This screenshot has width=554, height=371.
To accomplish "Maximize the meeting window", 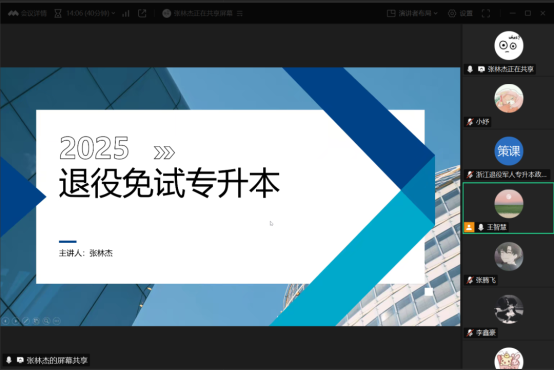I will pyautogui.click(x=528, y=13).
